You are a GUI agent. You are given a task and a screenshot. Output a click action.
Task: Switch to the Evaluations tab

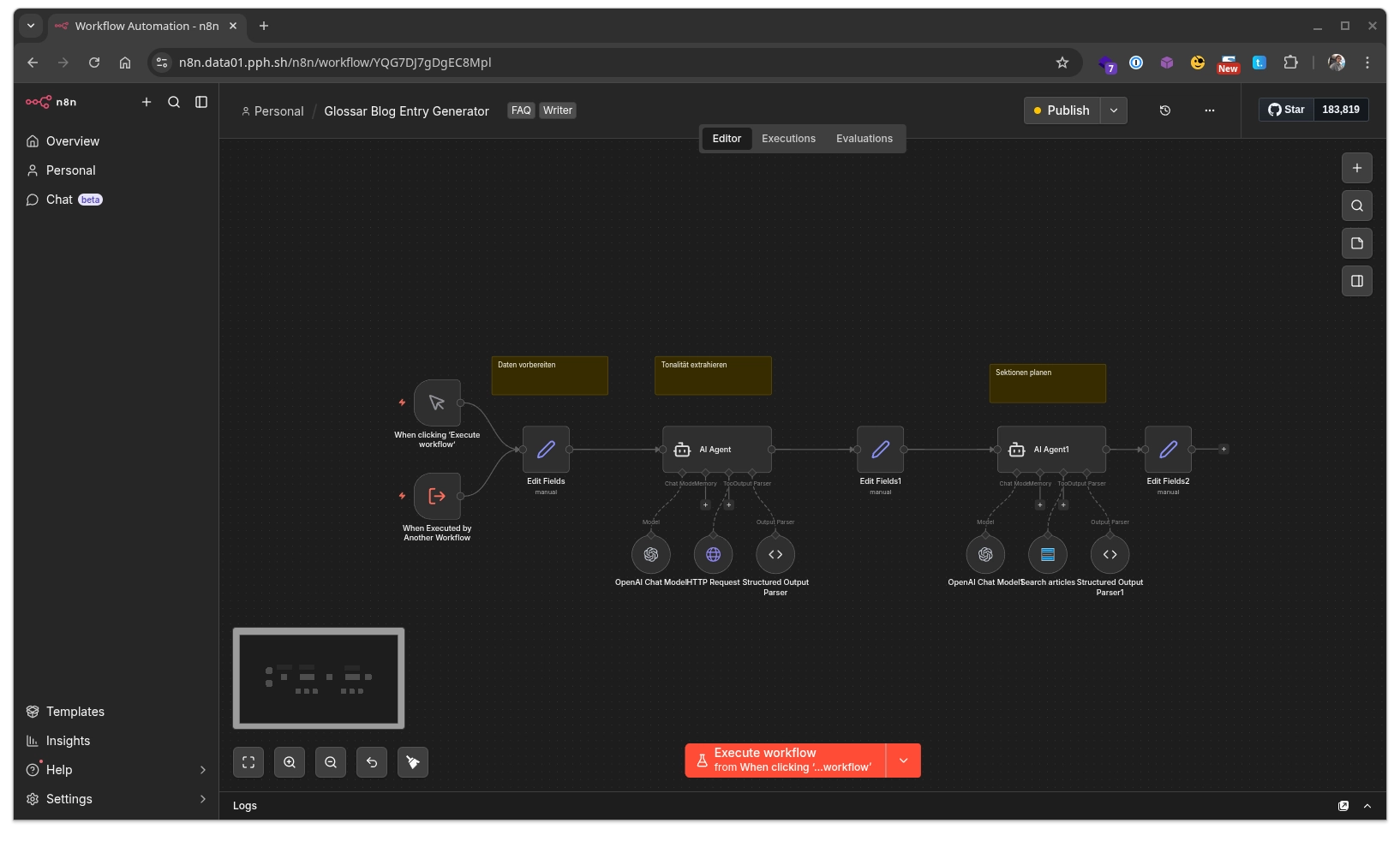864,139
